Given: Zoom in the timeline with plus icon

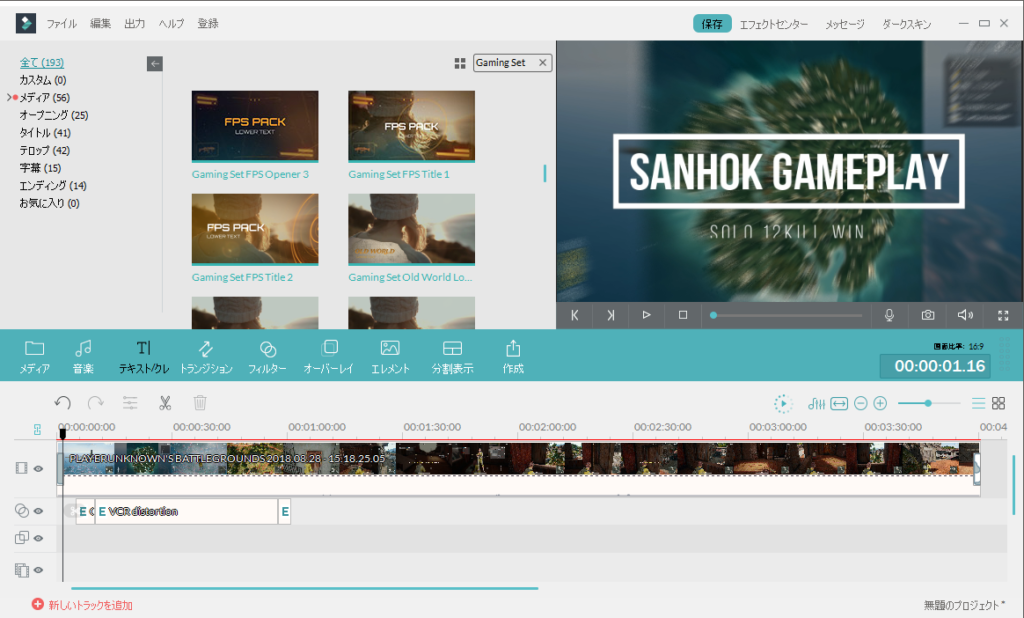Looking at the screenshot, I should click(x=880, y=404).
